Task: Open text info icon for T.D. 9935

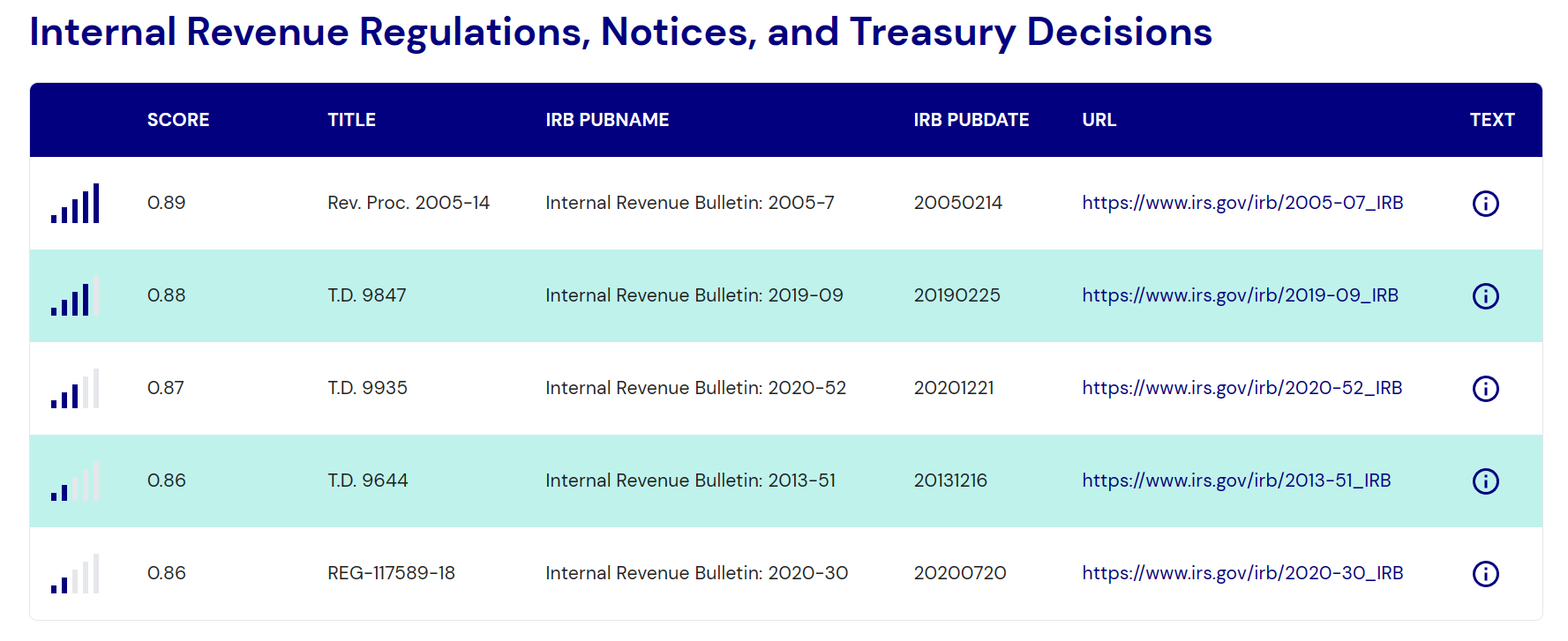Action: tap(1486, 389)
